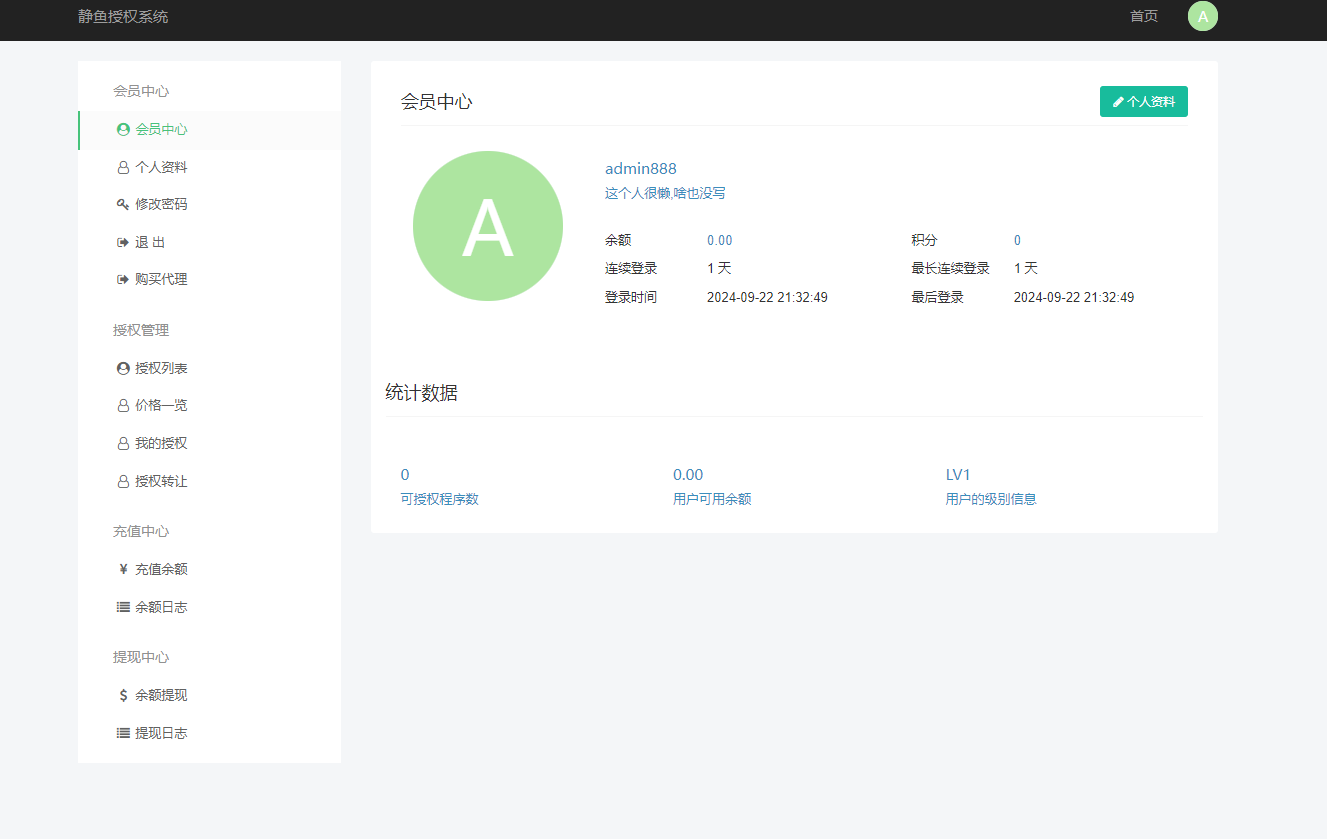Screen dimensions: 1327x839
Task: Open the top-right avatar user menu
Action: pos(1202,16)
